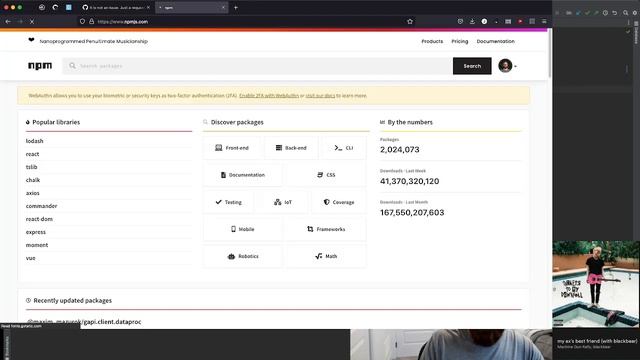Open a new browser tab
Image resolution: width=640 pixels, height=360 pixels.
point(236,7)
